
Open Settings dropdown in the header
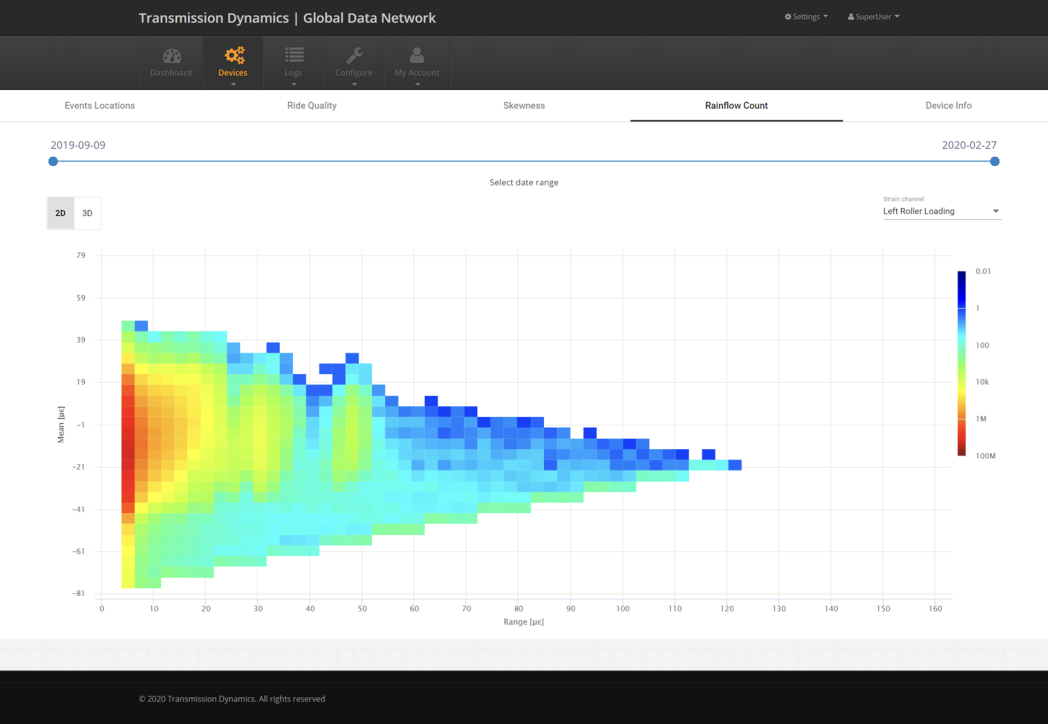(806, 16)
